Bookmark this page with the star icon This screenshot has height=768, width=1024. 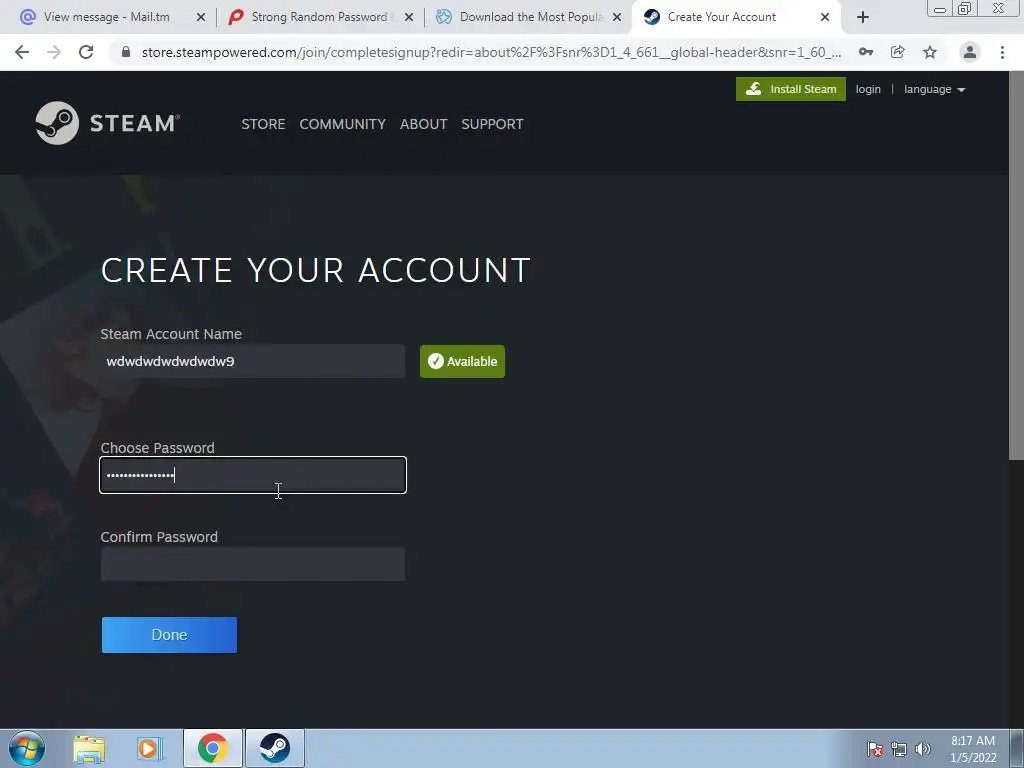pyautogui.click(x=930, y=52)
